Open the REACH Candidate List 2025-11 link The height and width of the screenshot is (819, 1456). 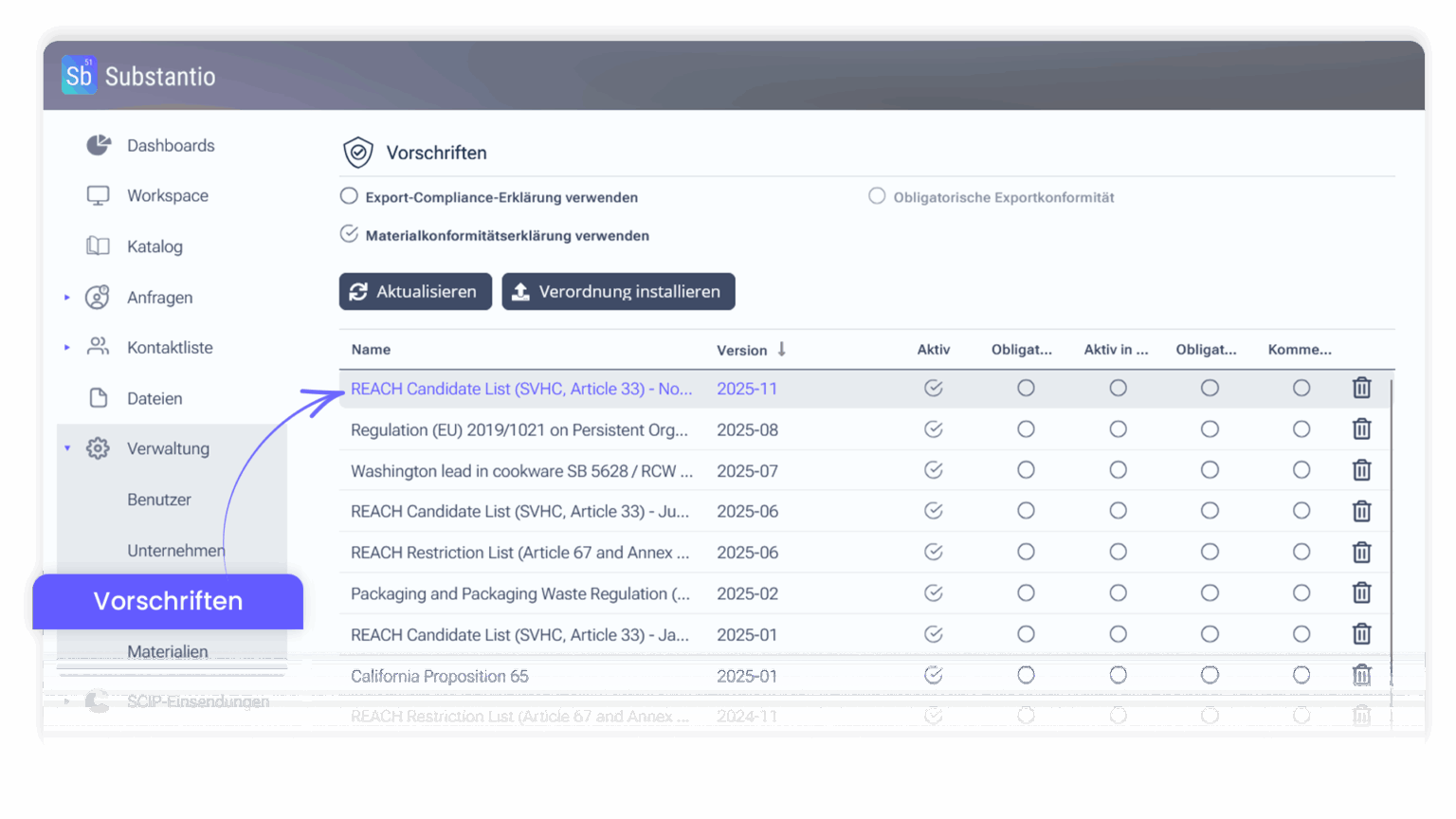click(521, 389)
